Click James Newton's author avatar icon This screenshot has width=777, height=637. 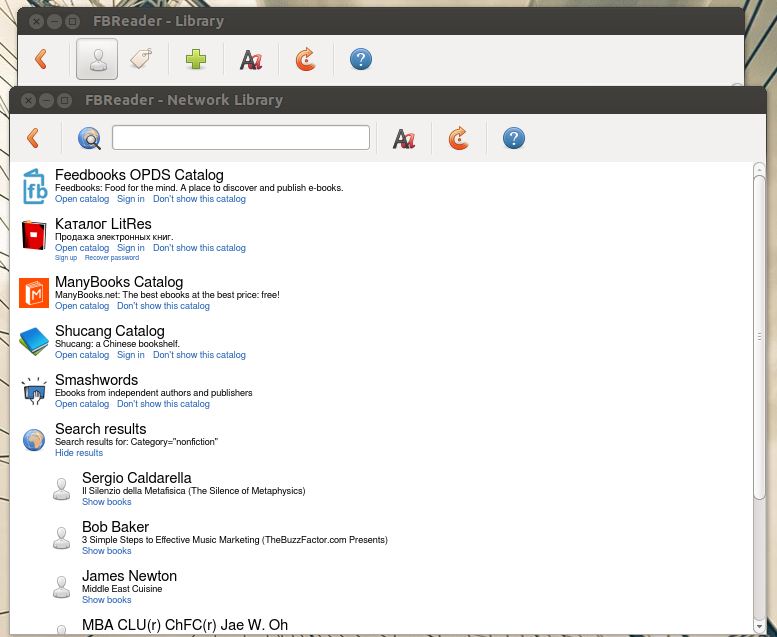click(x=61, y=587)
